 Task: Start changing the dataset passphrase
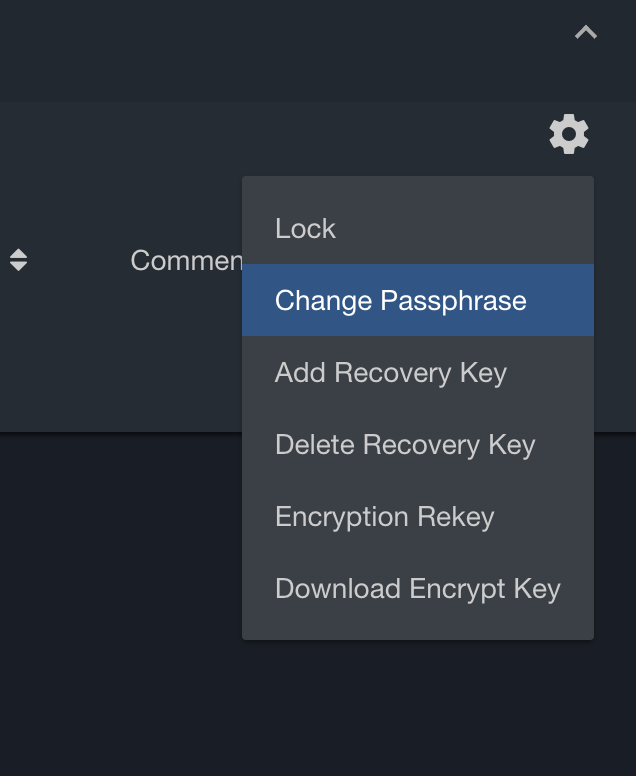(x=418, y=300)
